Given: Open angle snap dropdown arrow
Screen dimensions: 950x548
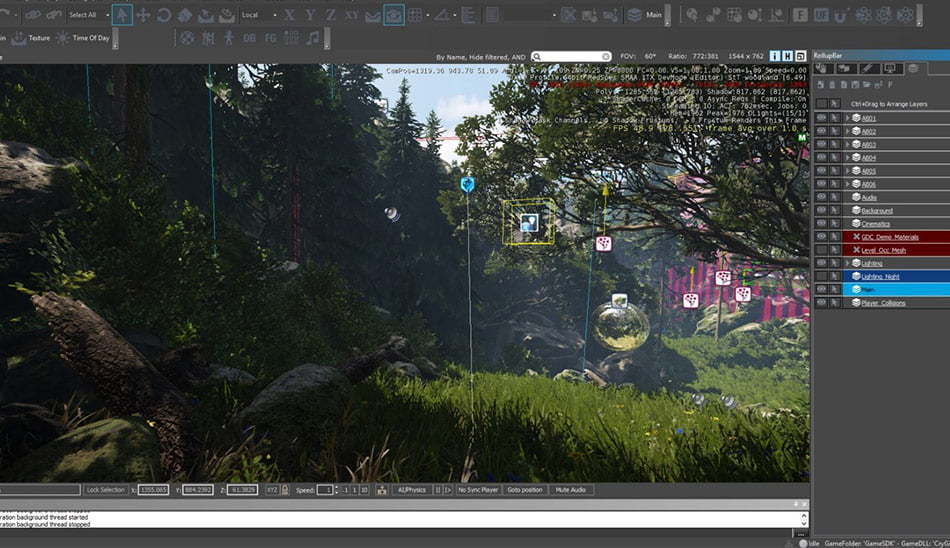Looking at the screenshot, I should (x=455, y=15).
